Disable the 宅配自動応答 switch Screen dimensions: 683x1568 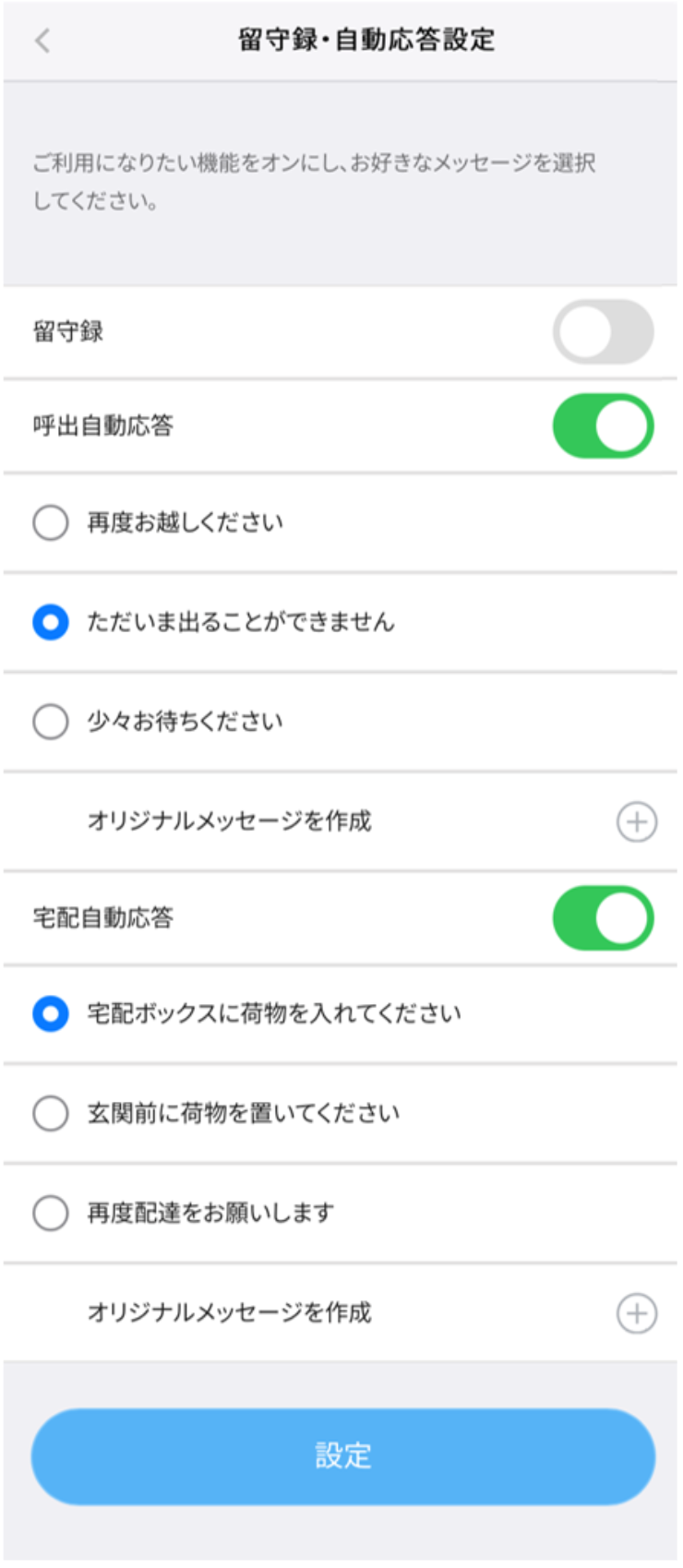click(603, 918)
